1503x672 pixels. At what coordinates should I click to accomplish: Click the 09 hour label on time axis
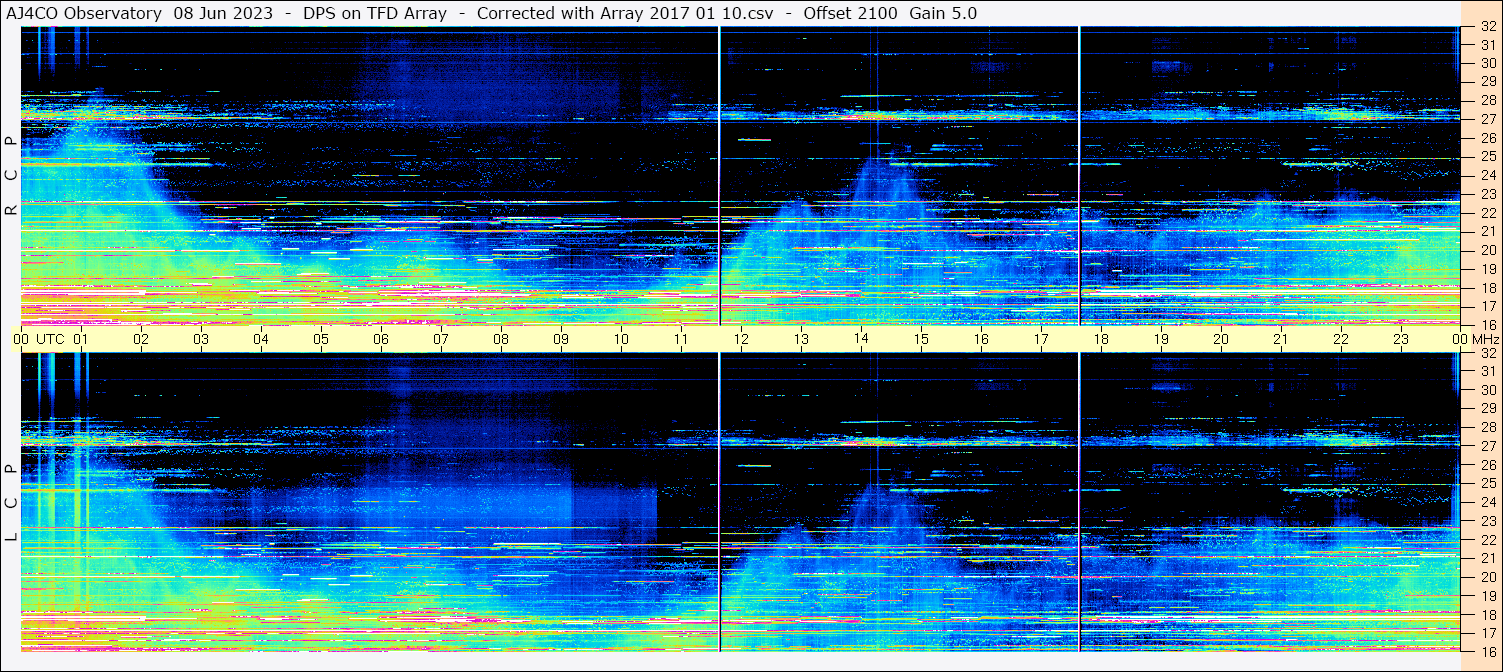(561, 339)
